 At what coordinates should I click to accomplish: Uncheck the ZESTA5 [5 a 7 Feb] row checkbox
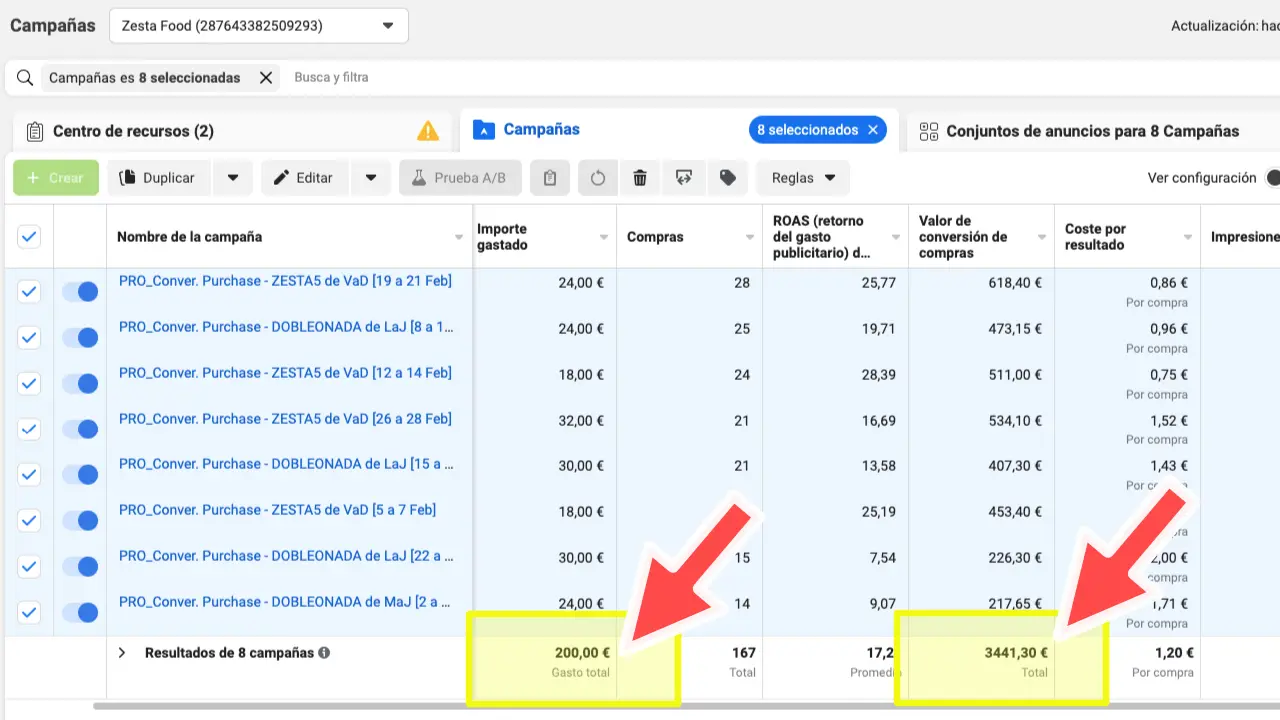point(29,520)
